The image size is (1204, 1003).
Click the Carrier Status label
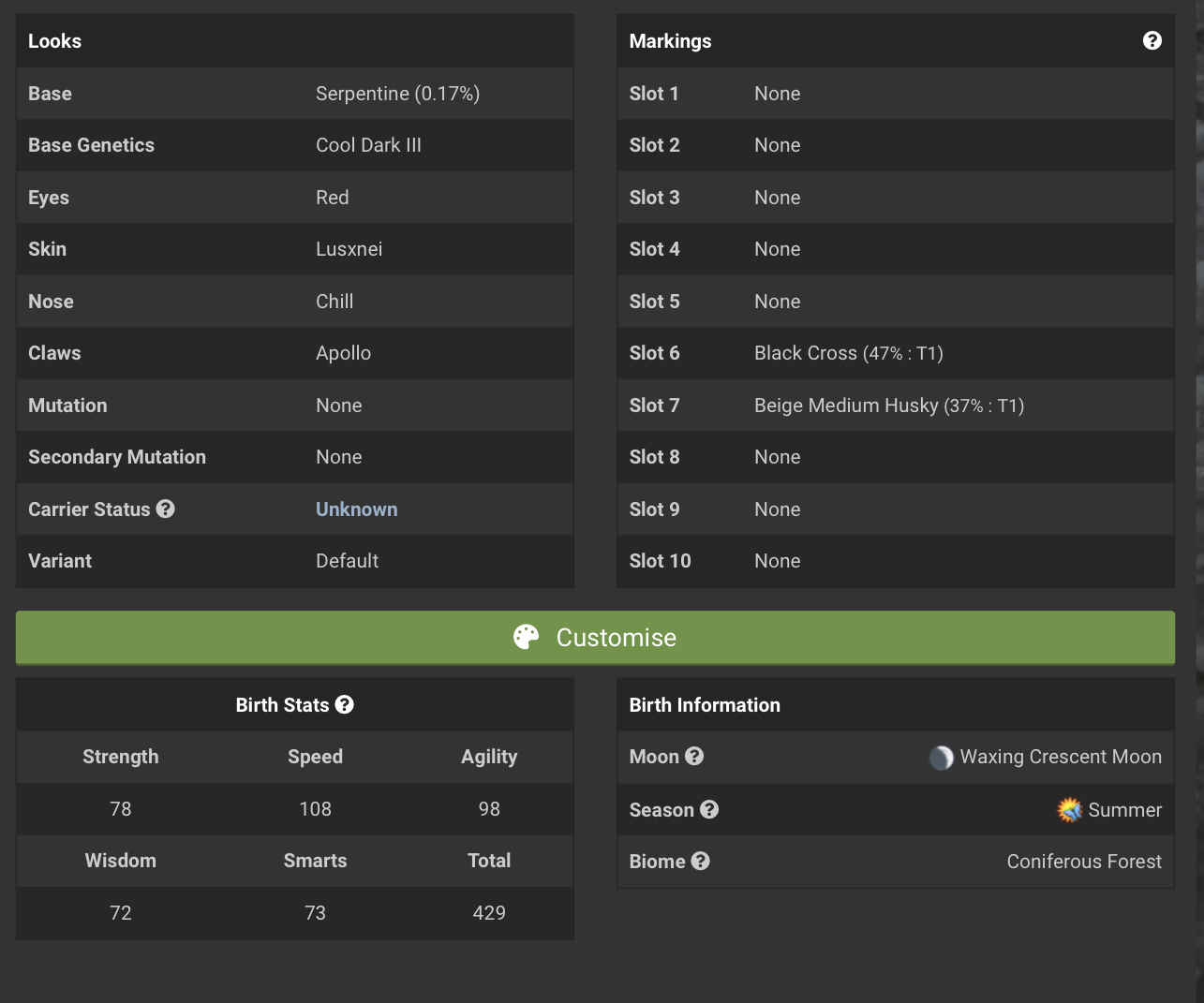(89, 509)
